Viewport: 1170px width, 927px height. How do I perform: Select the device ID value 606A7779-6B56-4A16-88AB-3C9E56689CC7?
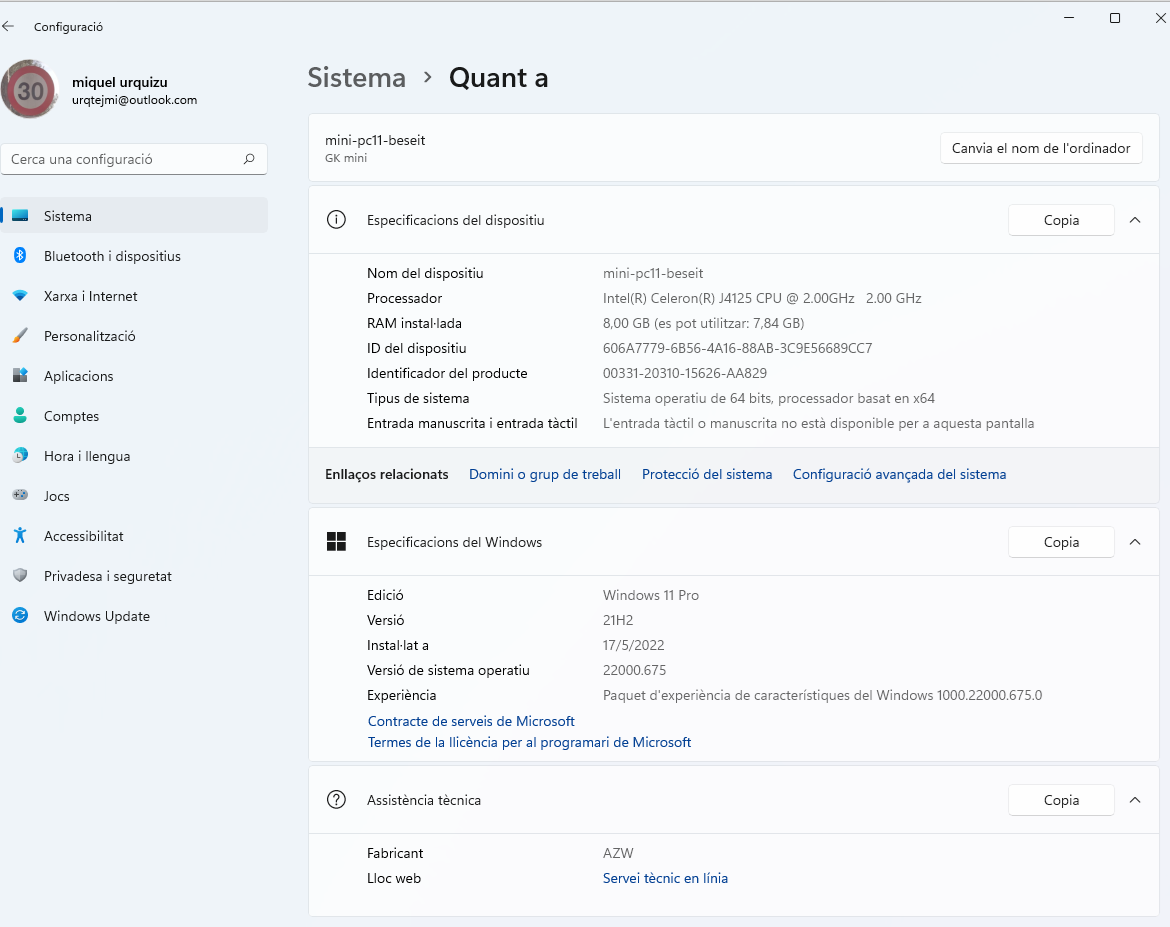[737, 348]
